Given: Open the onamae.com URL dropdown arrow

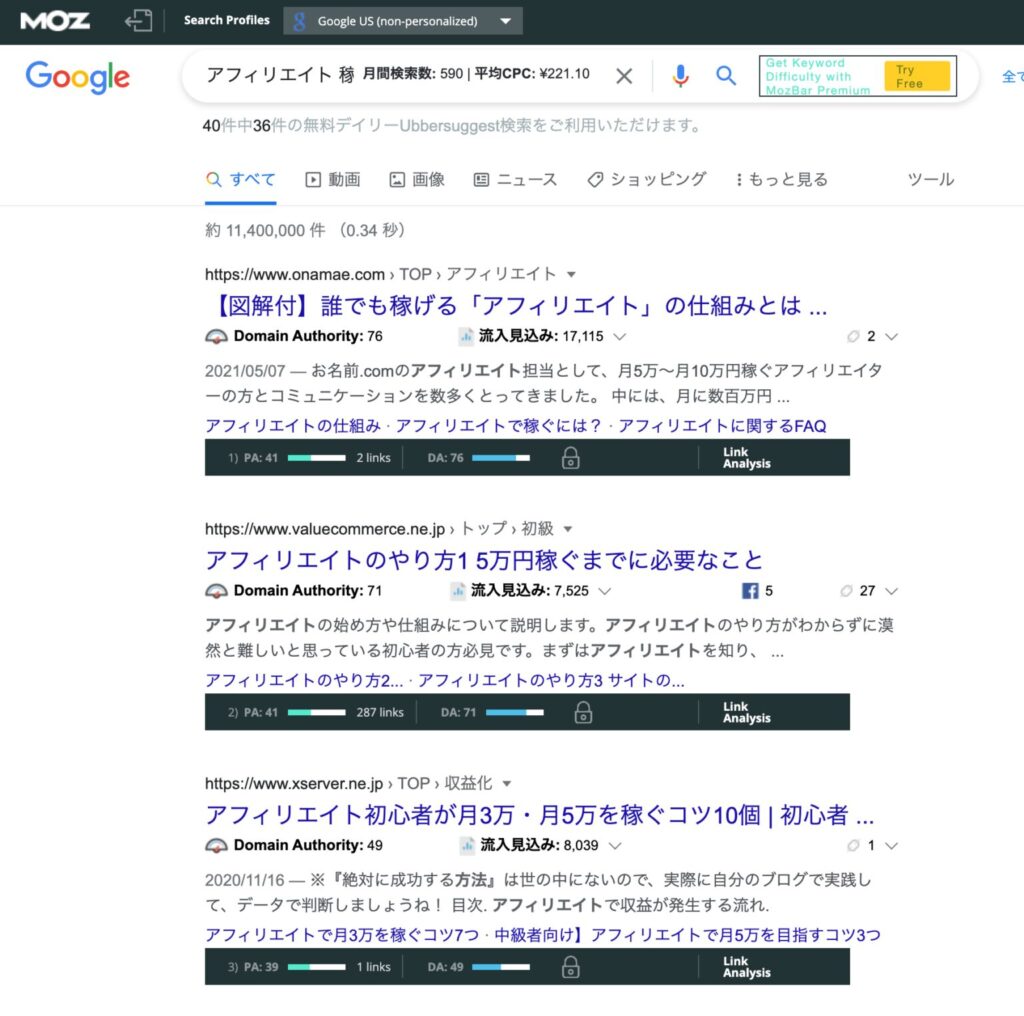Looking at the screenshot, I should (x=571, y=275).
